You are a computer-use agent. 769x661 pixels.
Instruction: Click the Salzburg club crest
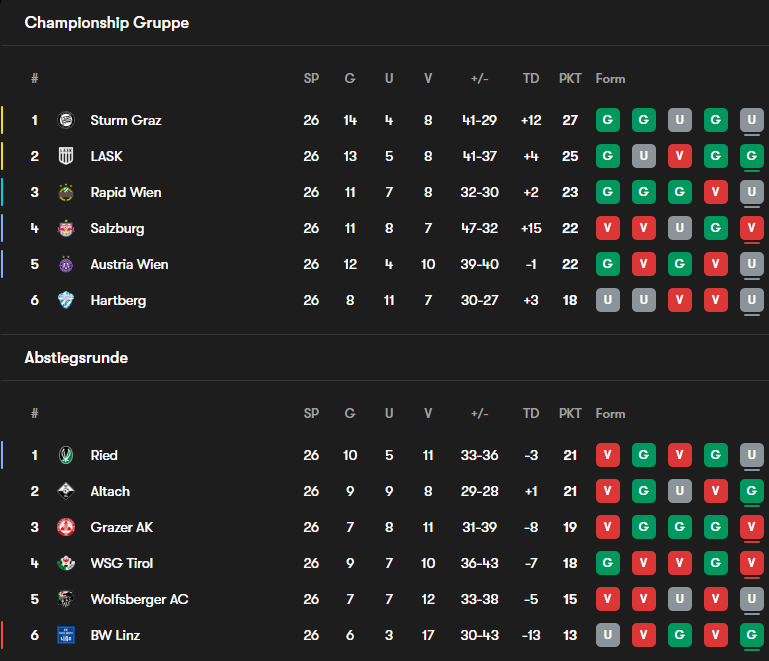[x=66, y=228]
